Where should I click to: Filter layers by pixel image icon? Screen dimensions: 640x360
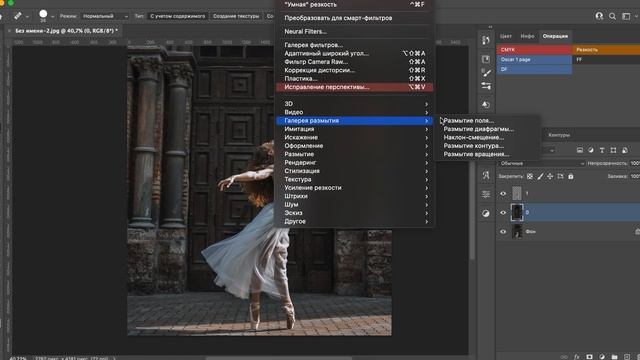click(x=580, y=150)
